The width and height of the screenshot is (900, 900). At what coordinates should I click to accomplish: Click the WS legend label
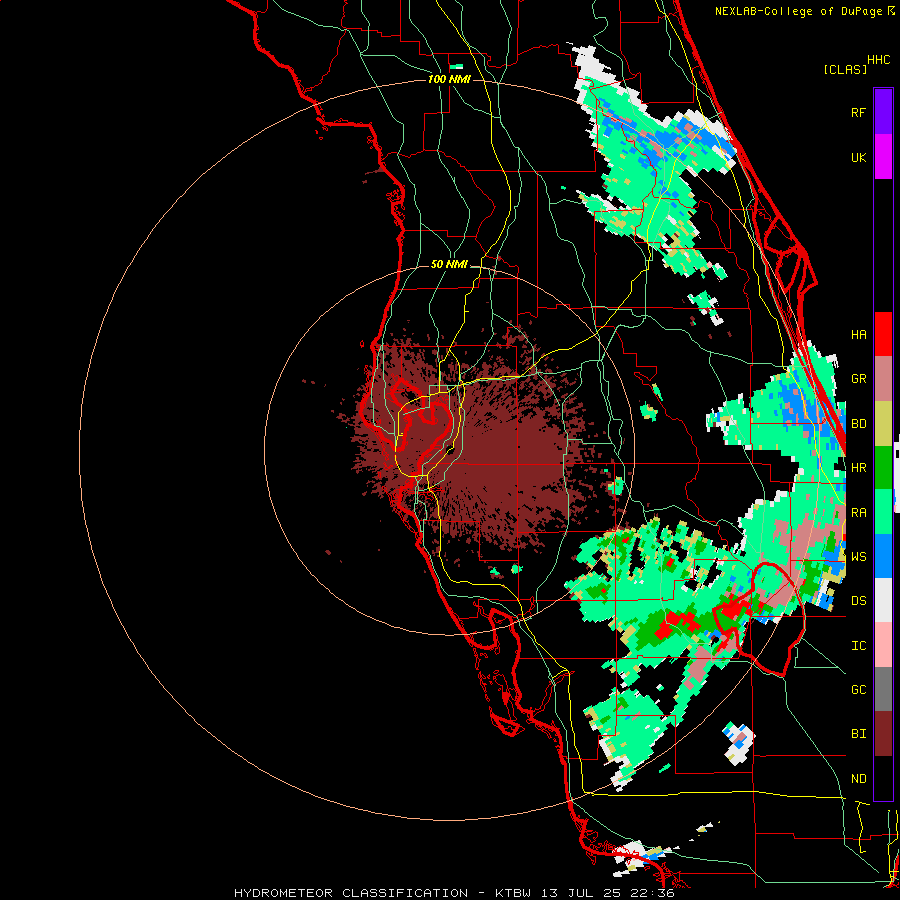point(858,557)
